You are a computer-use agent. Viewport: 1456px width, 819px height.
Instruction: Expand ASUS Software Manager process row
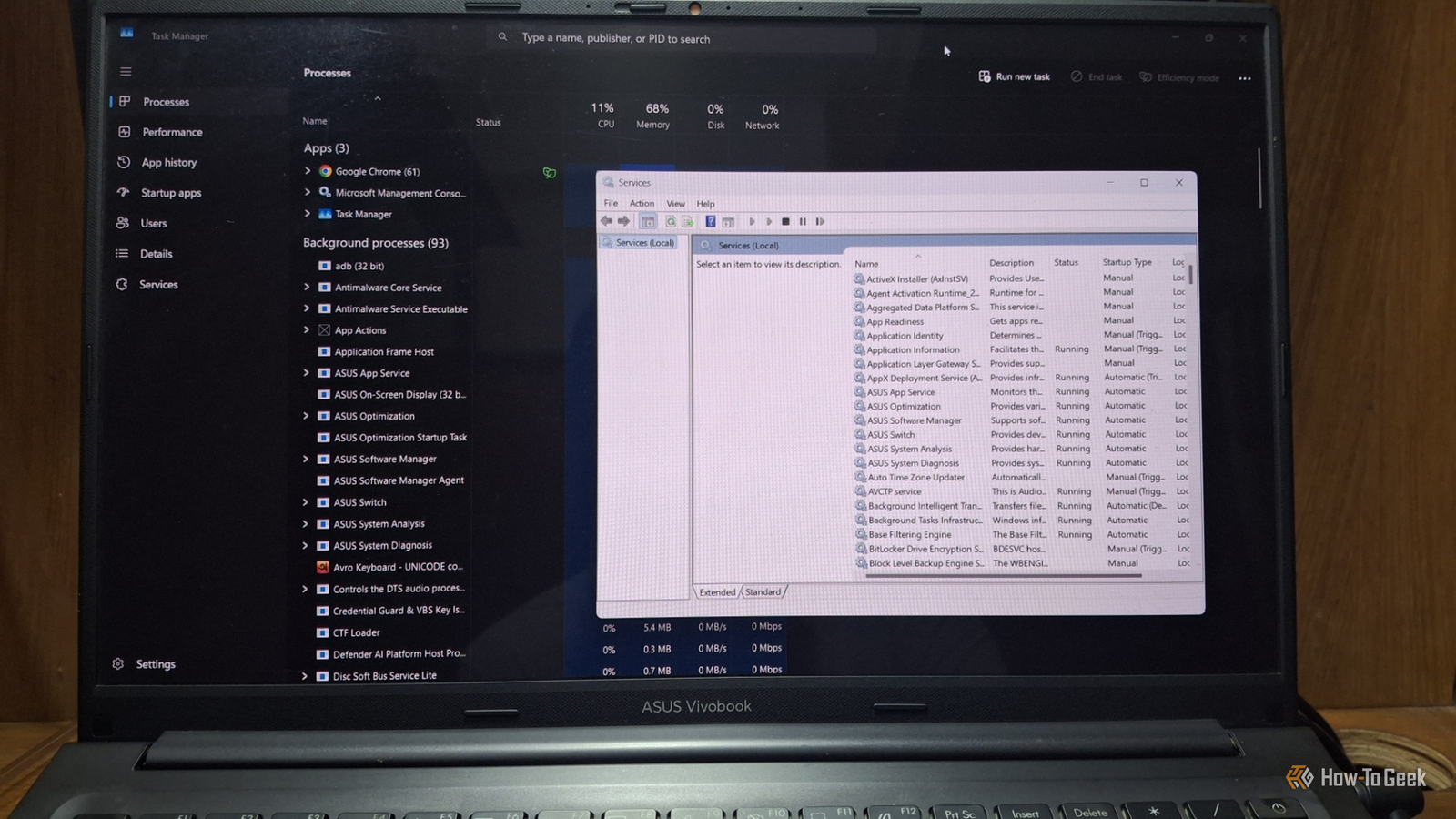(x=306, y=459)
